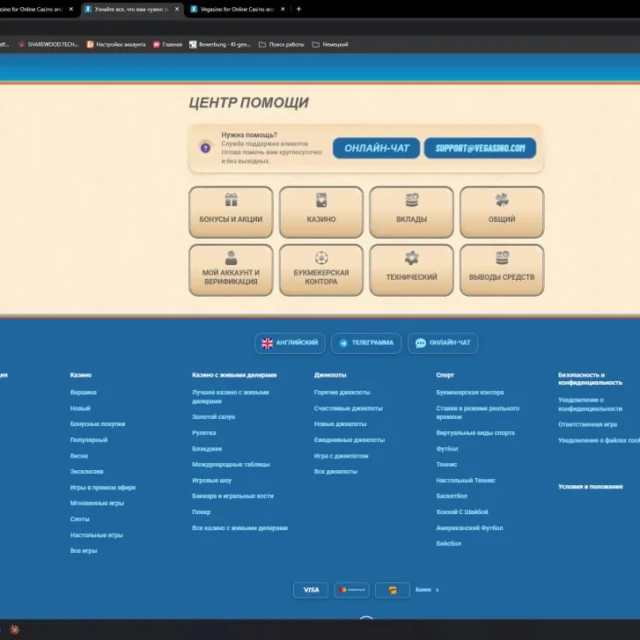
Task: Open the Немецкий bookmark folder
Action: tap(330, 44)
